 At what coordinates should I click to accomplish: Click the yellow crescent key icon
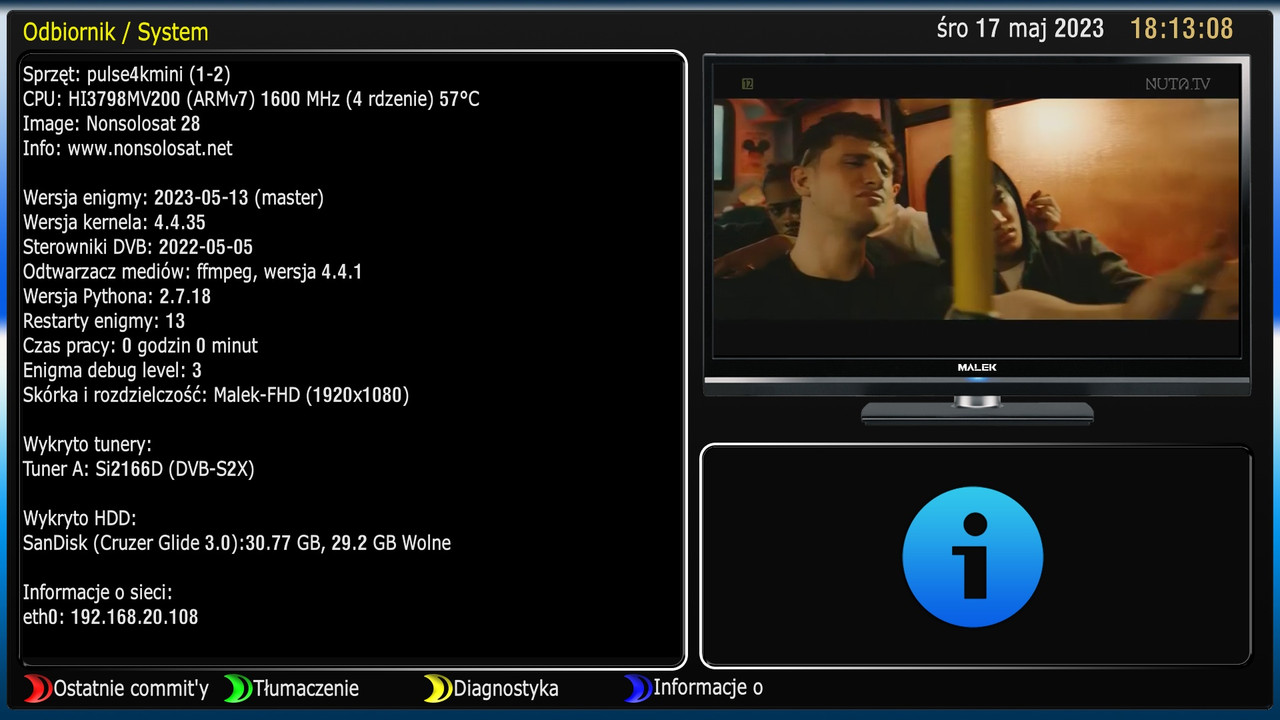point(437,688)
